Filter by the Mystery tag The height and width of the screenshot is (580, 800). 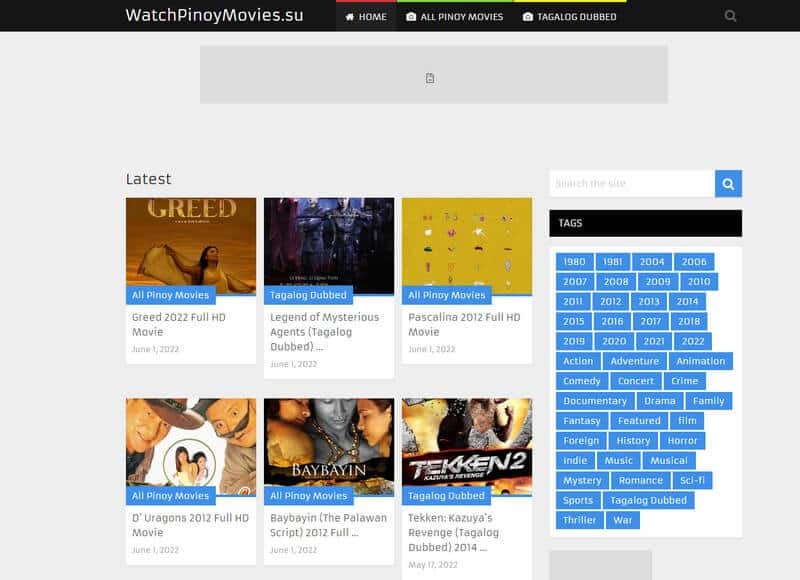click(x=582, y=481)
